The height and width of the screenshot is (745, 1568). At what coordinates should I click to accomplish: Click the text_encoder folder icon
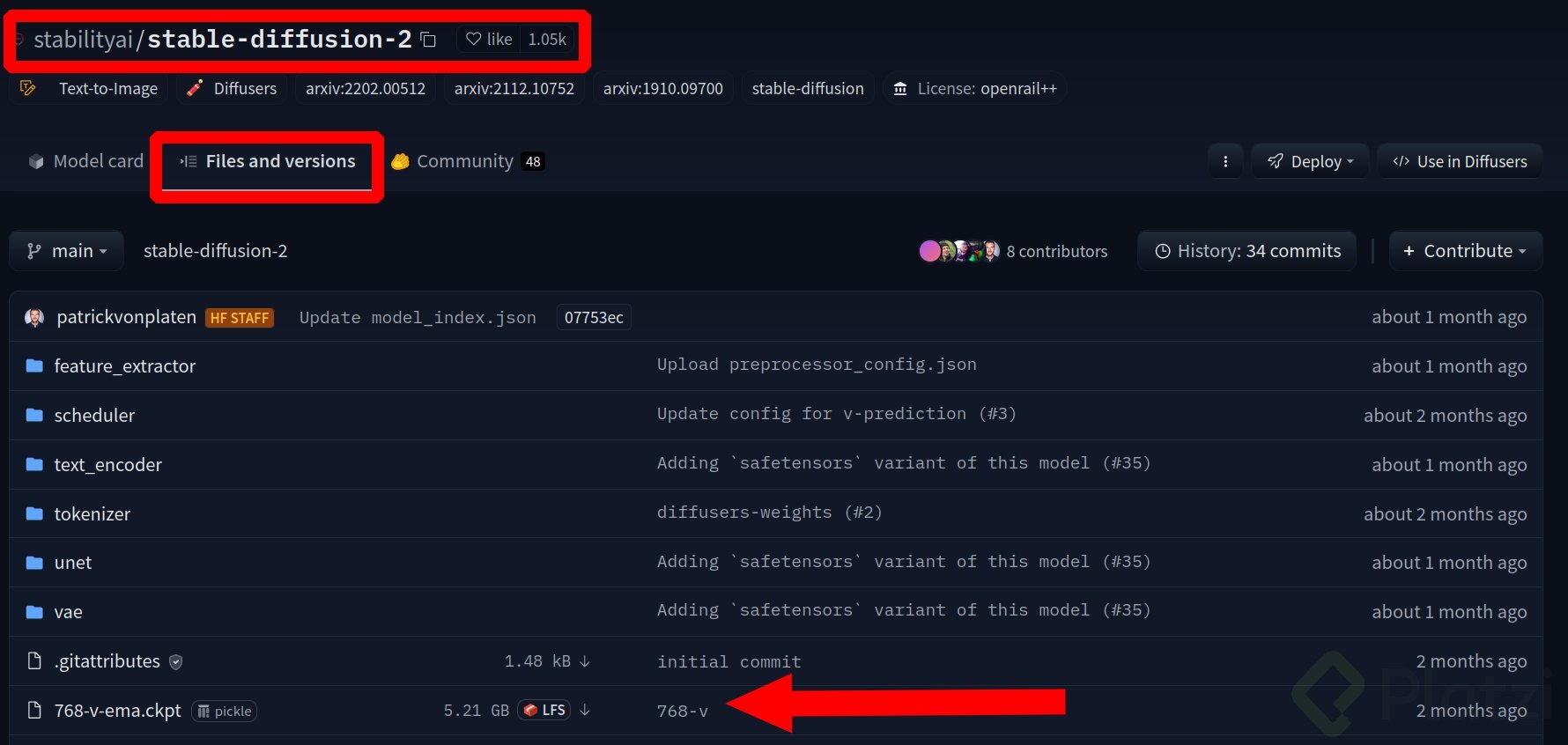pos(34,464)
